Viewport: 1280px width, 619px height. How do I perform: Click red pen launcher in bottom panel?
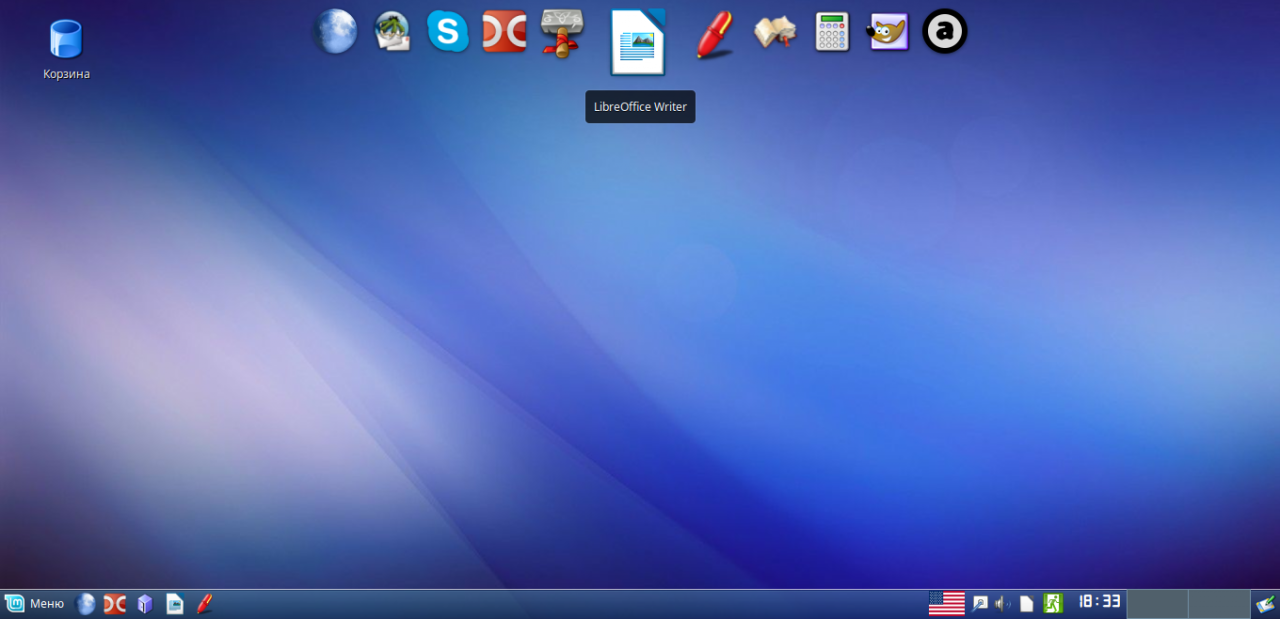[204, 604]
